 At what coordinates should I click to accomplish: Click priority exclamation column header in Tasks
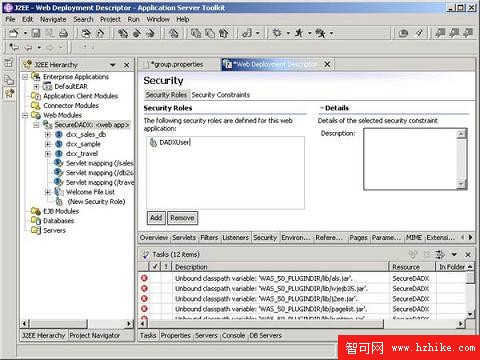166,267
